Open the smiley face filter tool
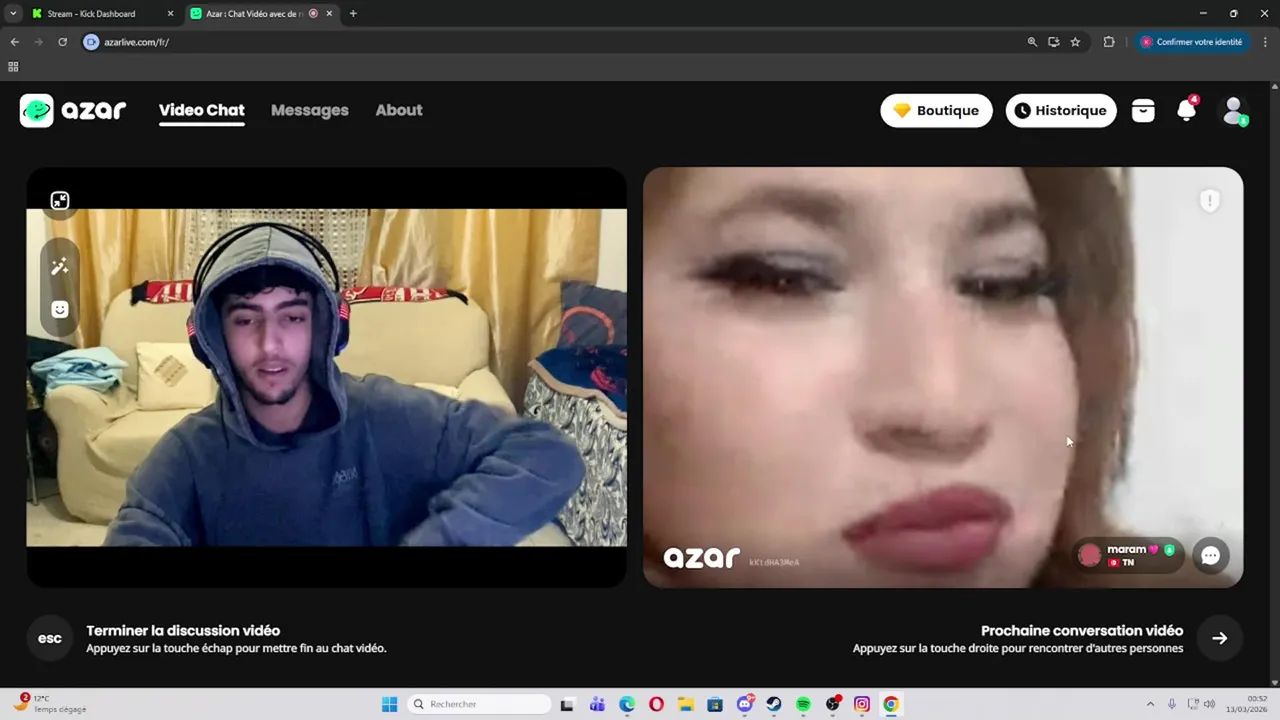Screen dimensions: 1280x720 (x=60, y=309)
